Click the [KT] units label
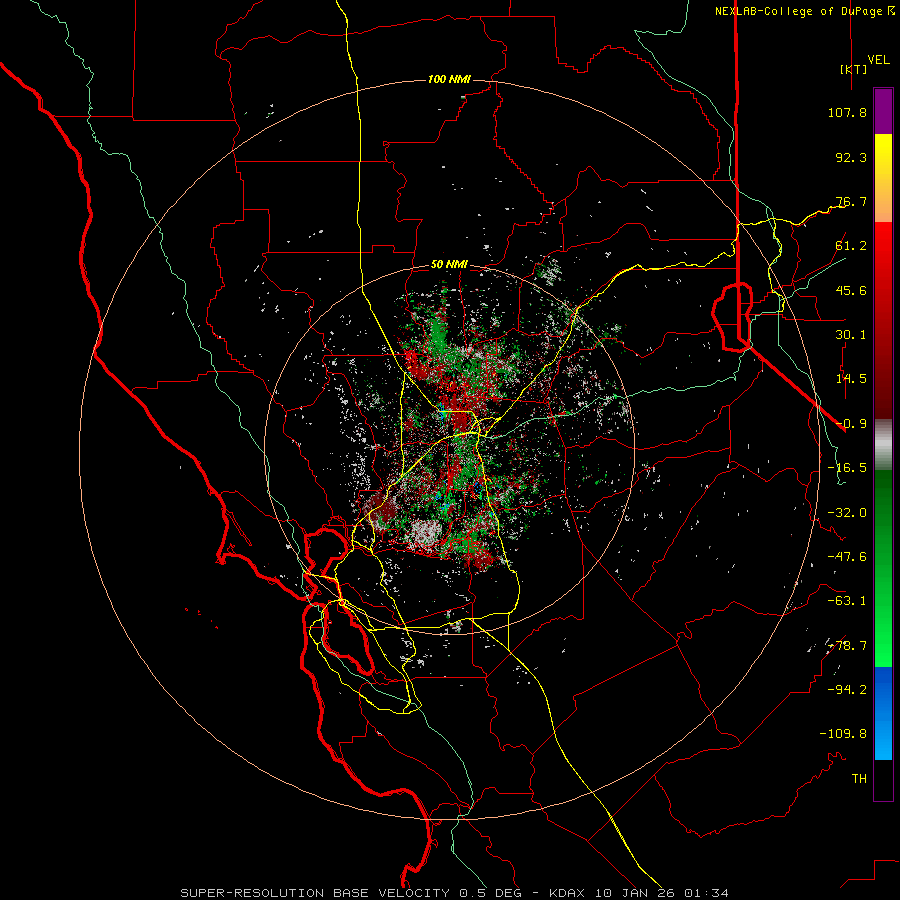This screenshot has height=900, width=900. [854, 69]
